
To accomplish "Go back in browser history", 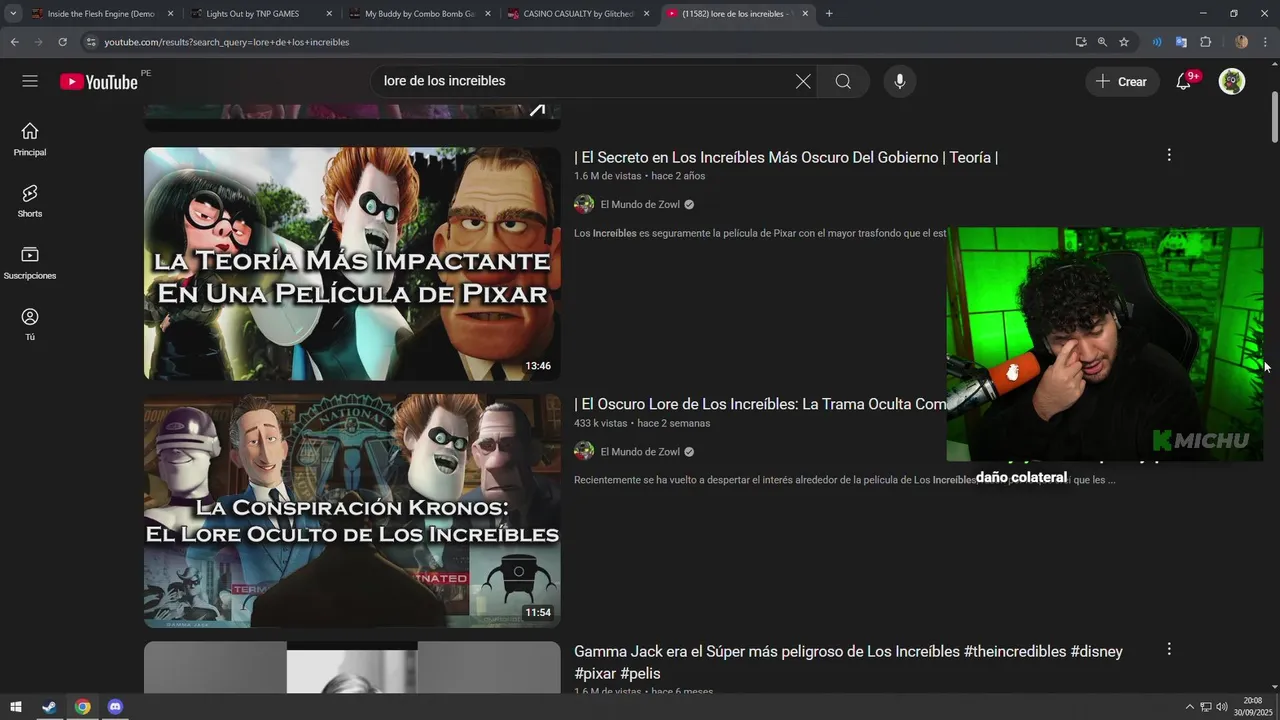I will (x=14, y=42).
